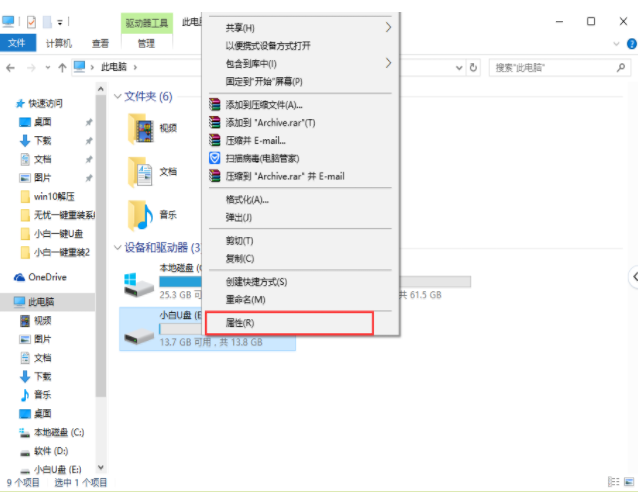Click properties quick access toolbar icon
This screenshot has width=638, height=493.
tap(31, 22)
